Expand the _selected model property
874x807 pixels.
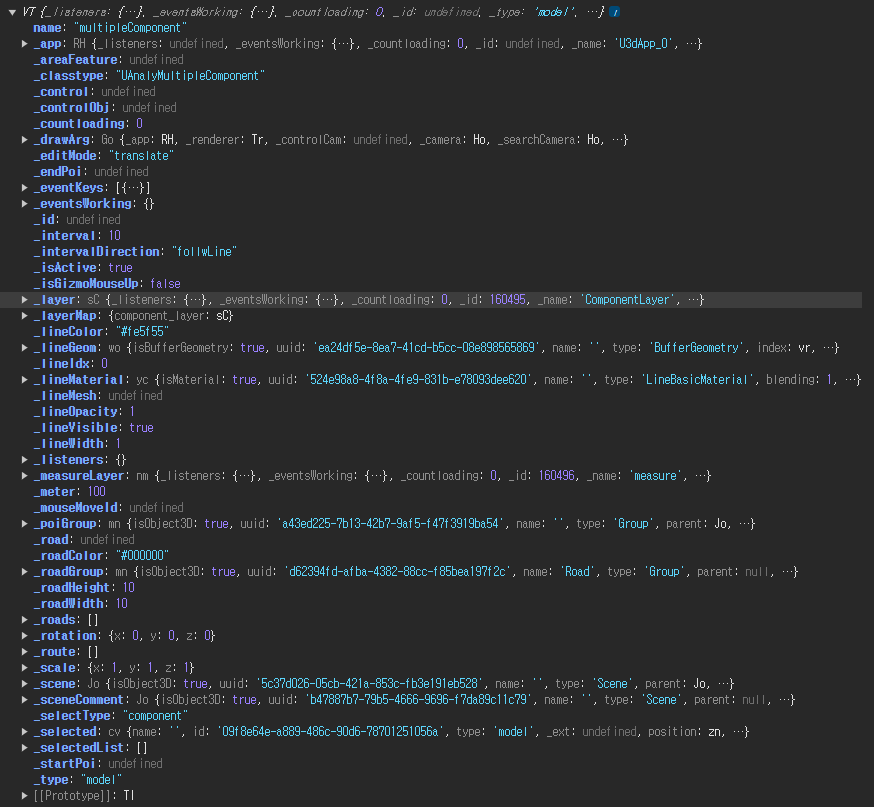click(25, 731)
